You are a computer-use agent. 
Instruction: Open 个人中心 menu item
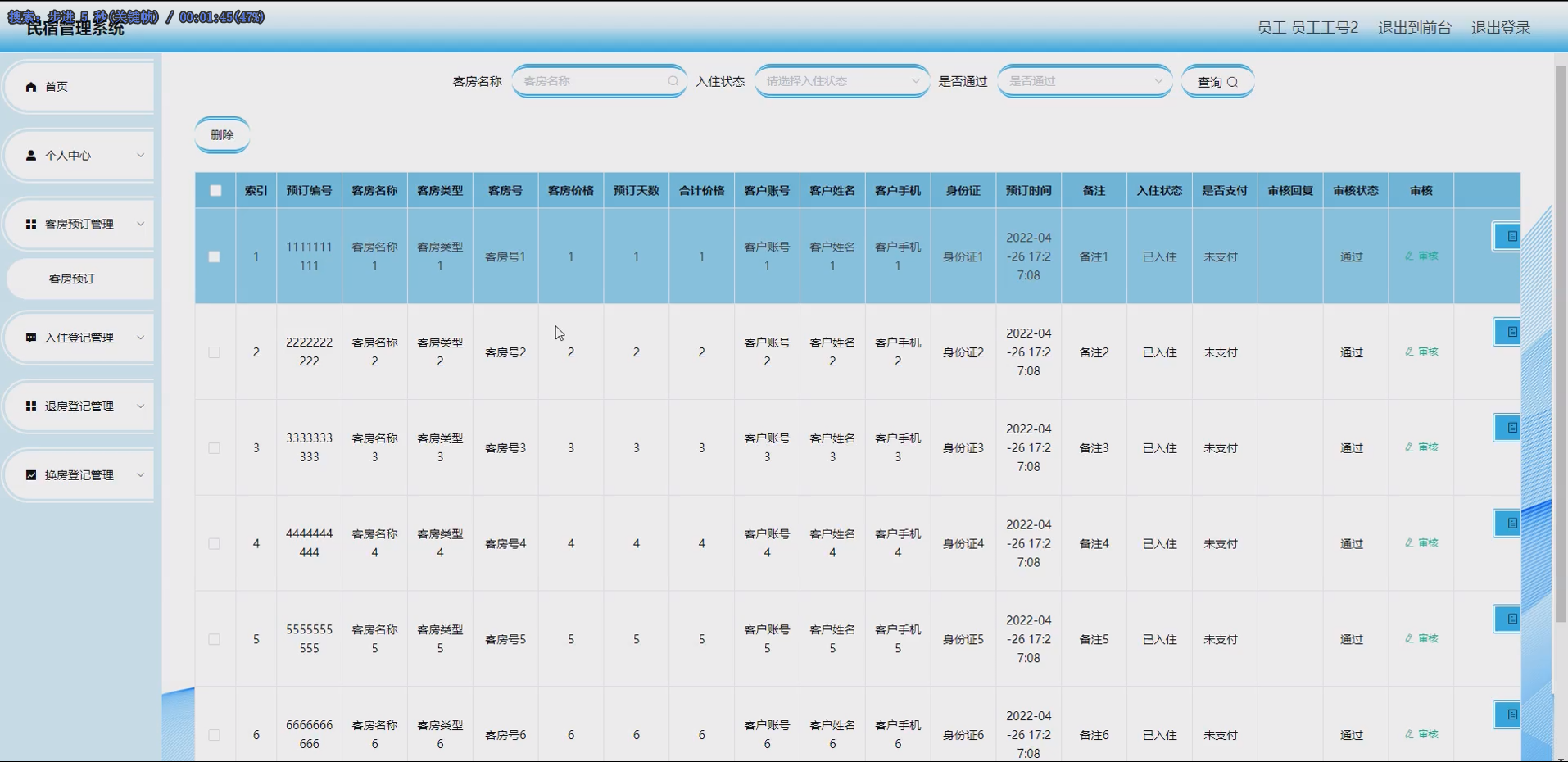coord(79,155)
